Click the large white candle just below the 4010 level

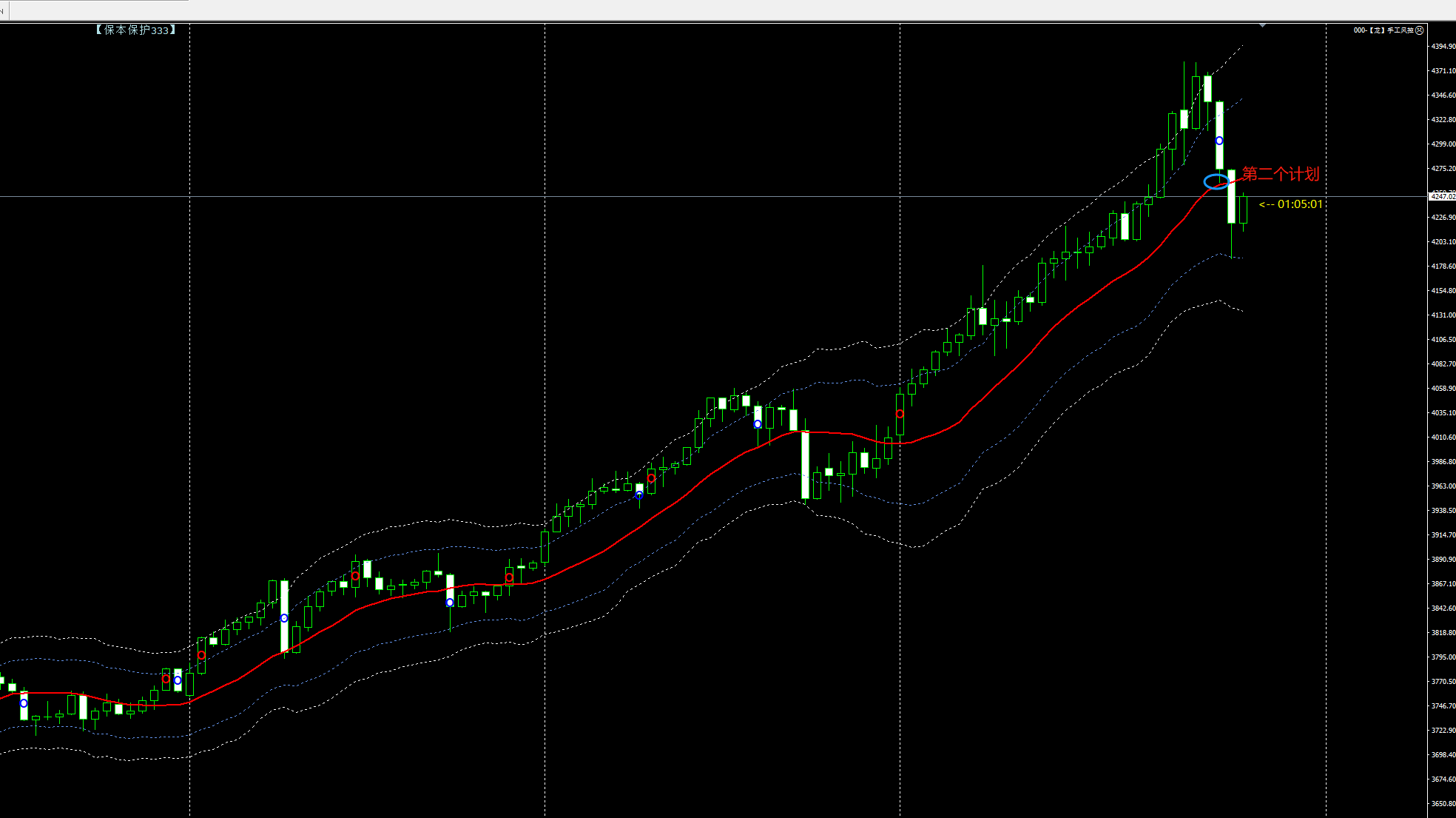point(805,465)
